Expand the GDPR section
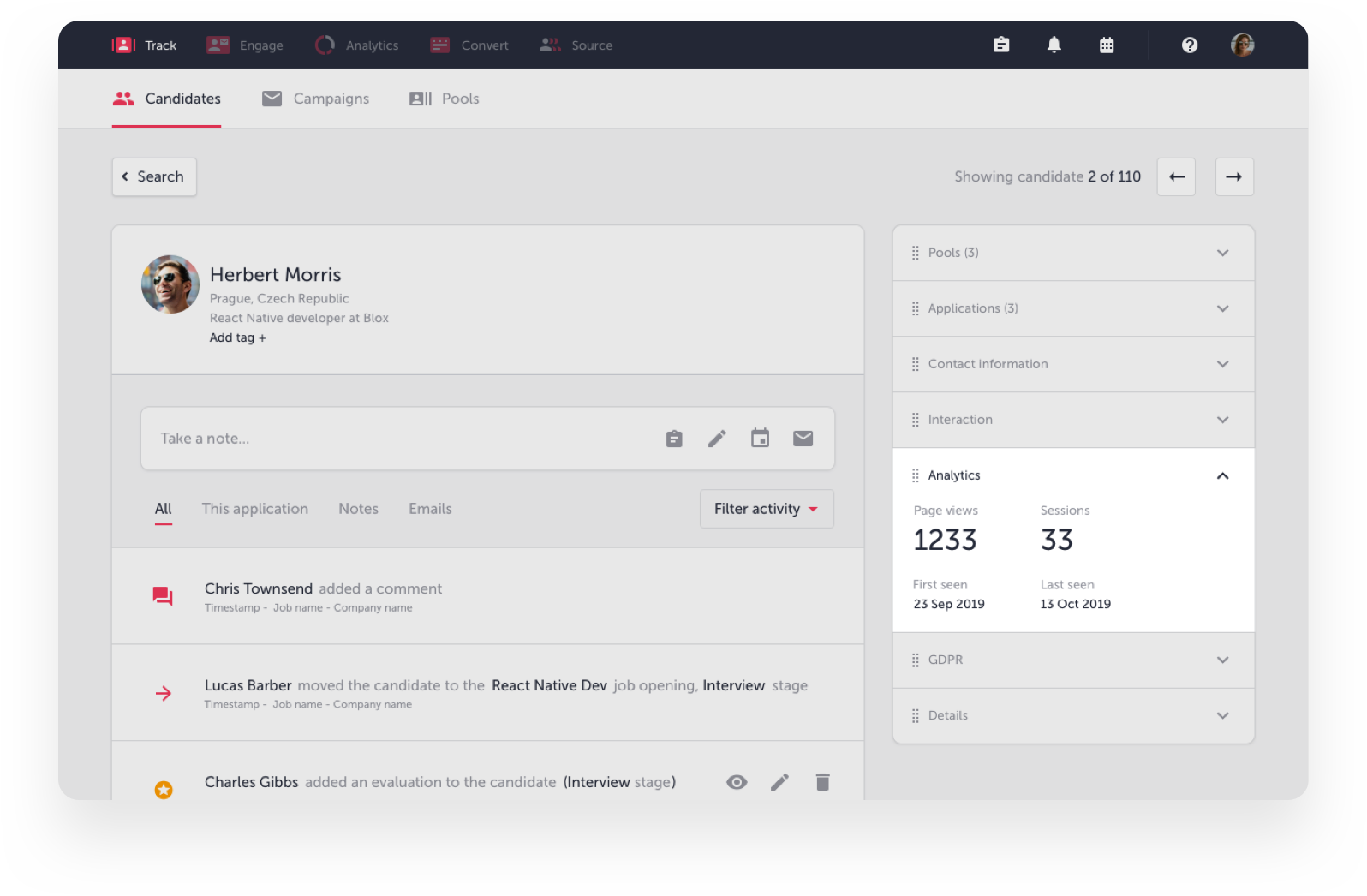The image size is (1367, 896). pos(1222,660)
